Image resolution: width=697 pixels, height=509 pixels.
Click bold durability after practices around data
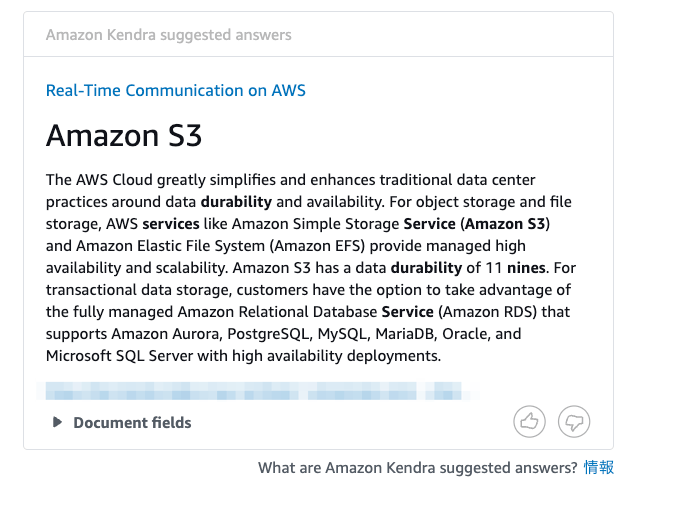(236, 202)
